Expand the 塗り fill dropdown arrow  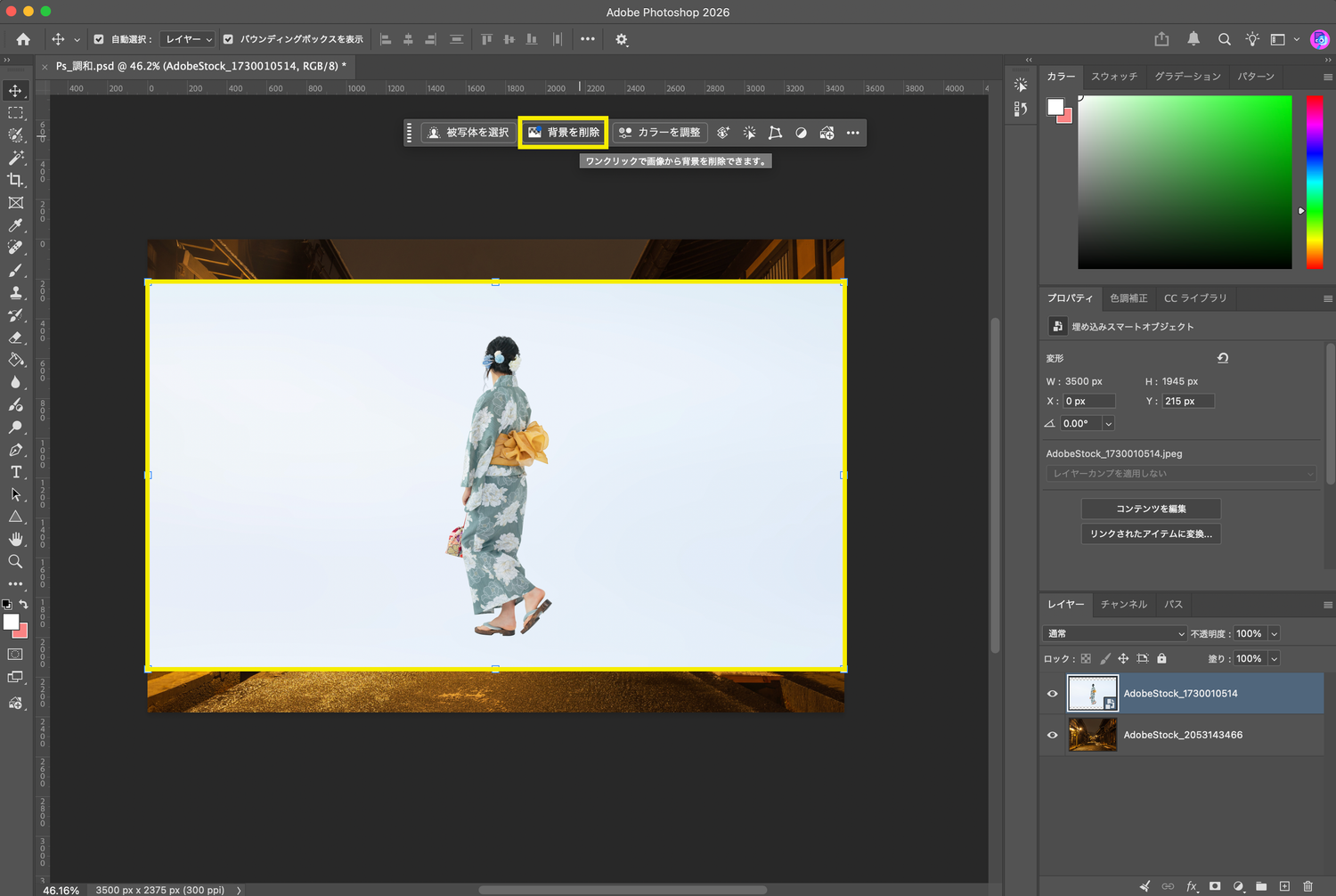pos(1274,659)
